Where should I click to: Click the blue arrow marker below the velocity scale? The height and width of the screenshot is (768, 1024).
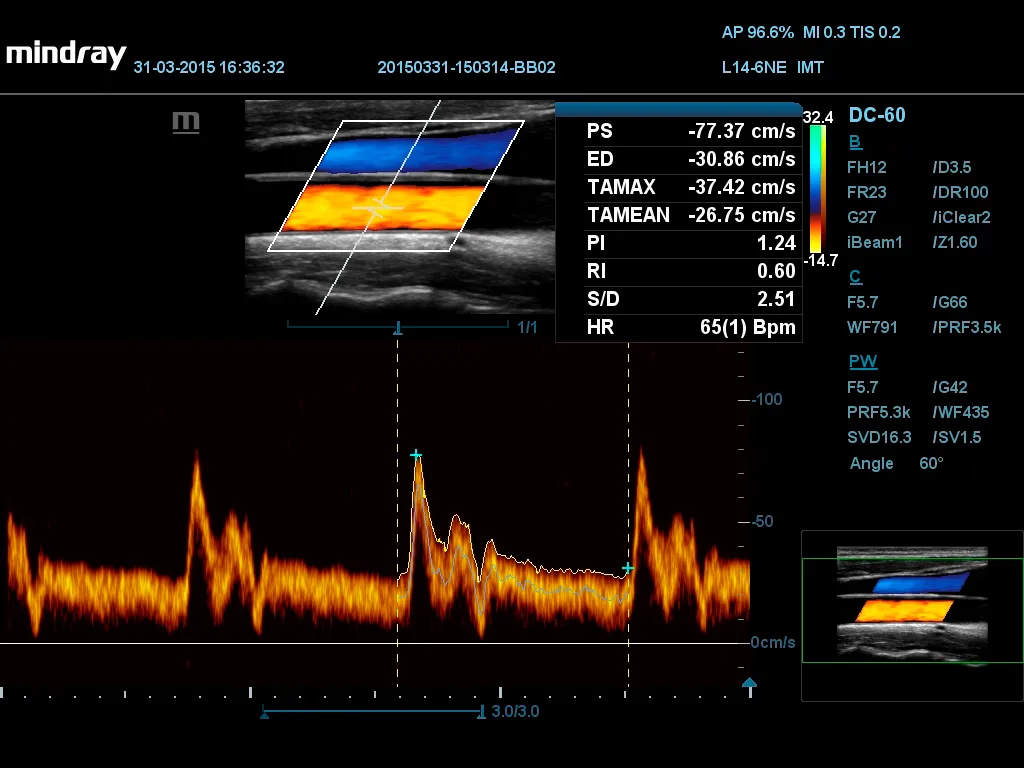coord(750,684)
